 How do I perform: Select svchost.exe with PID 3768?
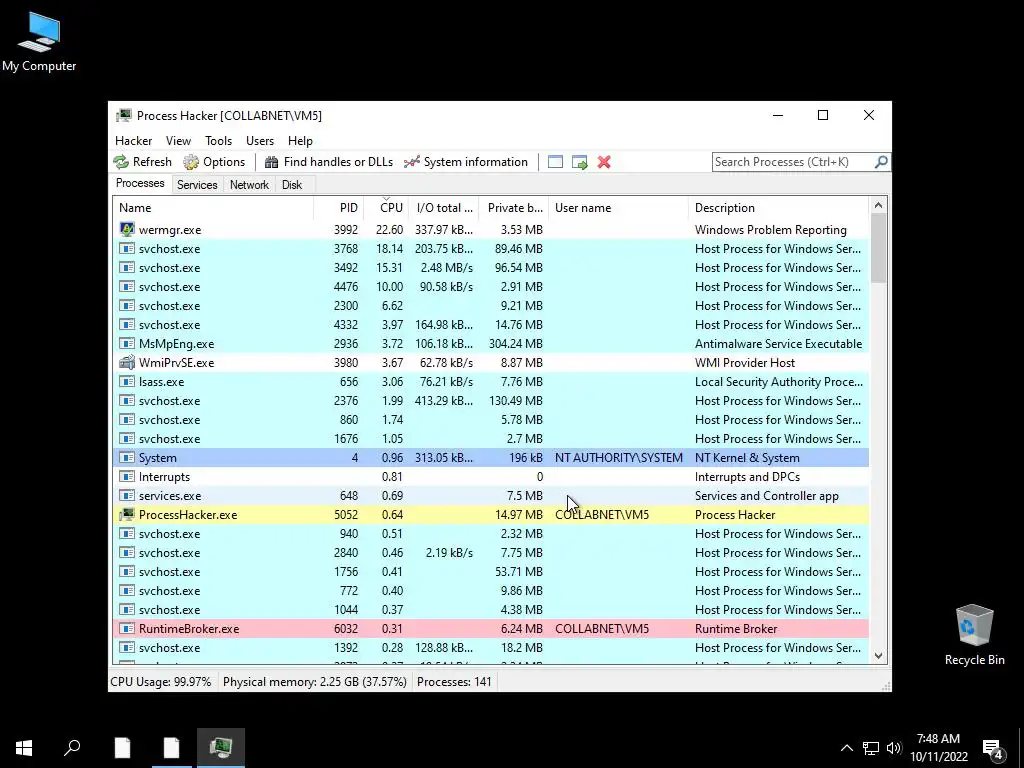coord(490,249)
